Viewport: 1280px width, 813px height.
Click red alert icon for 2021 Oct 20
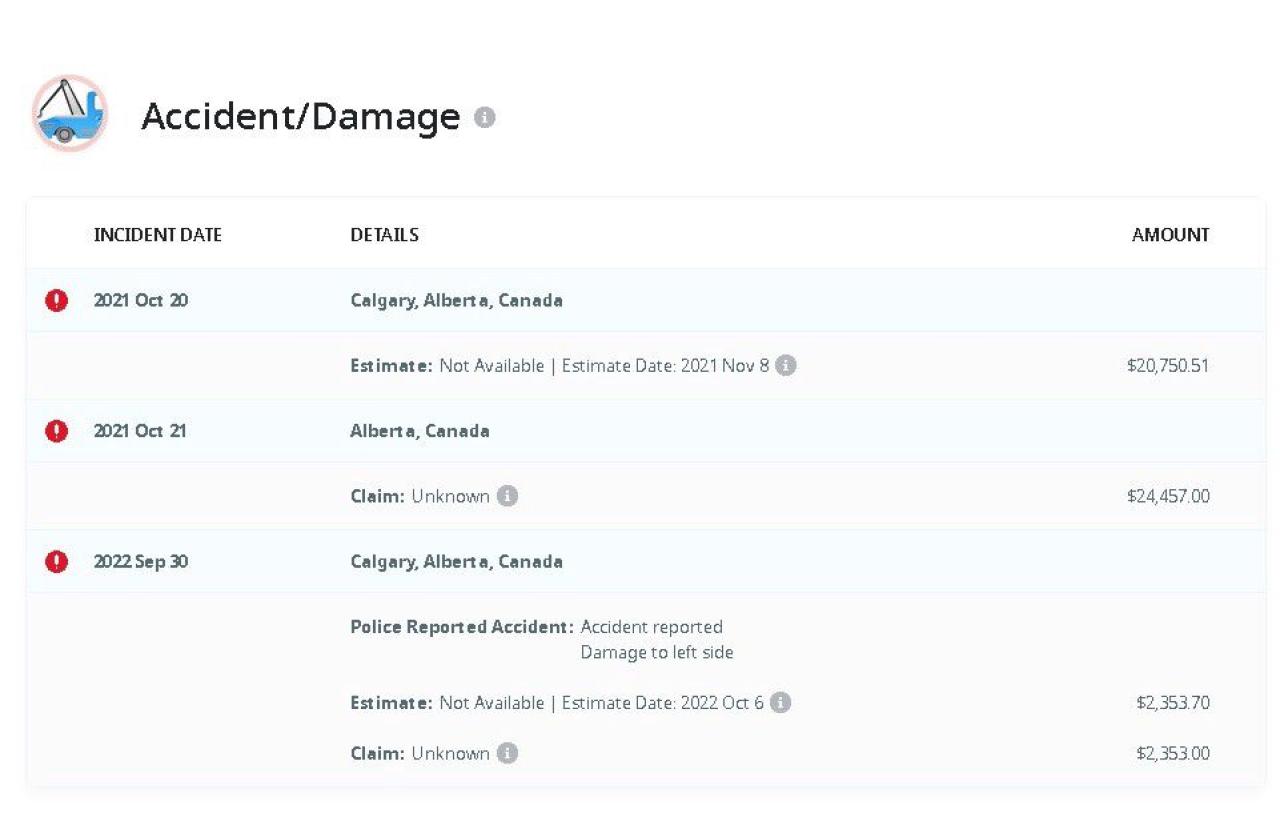click(57, 300)
